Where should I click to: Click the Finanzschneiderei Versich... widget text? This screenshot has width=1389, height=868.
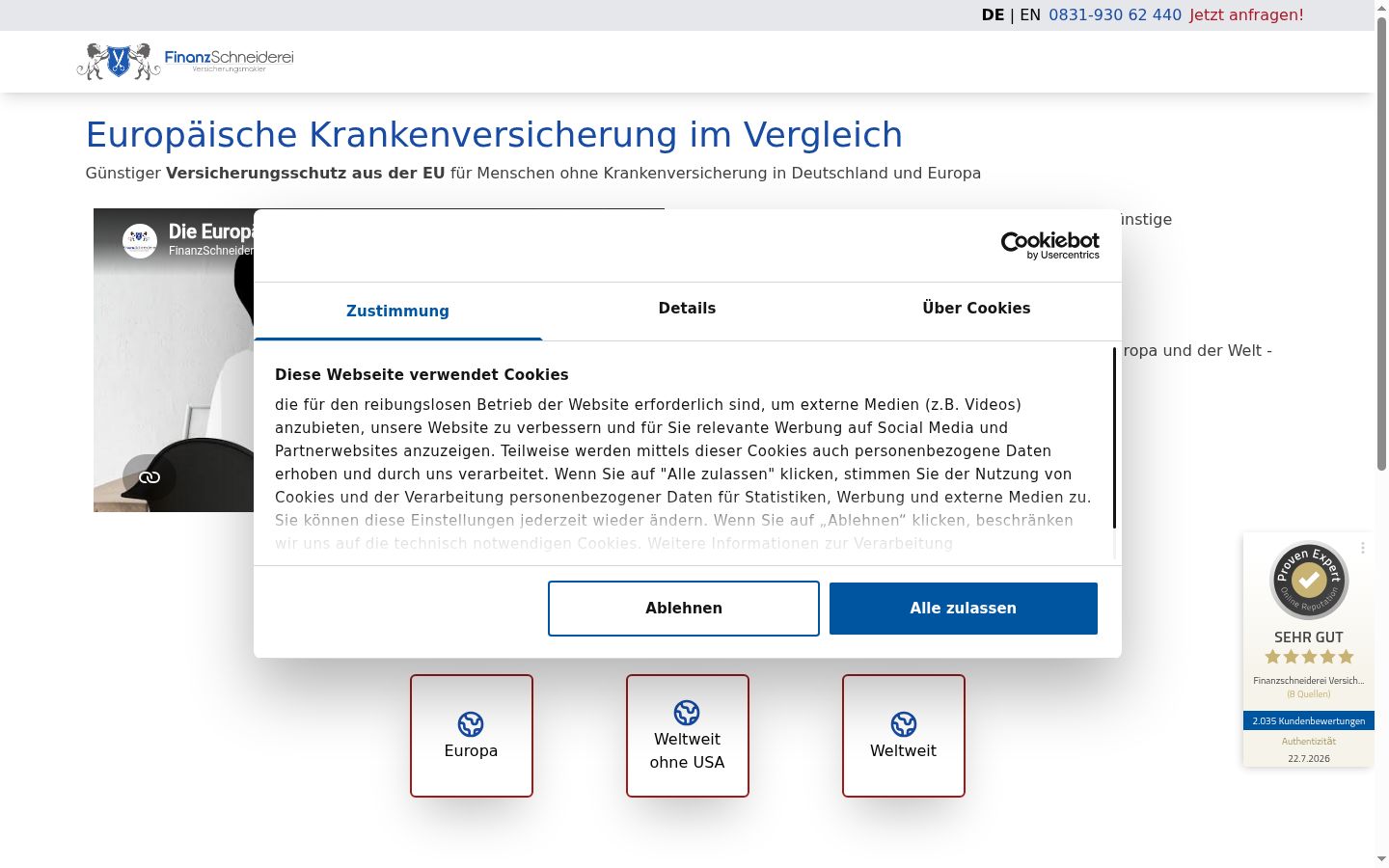click(x=1309, y=681)
